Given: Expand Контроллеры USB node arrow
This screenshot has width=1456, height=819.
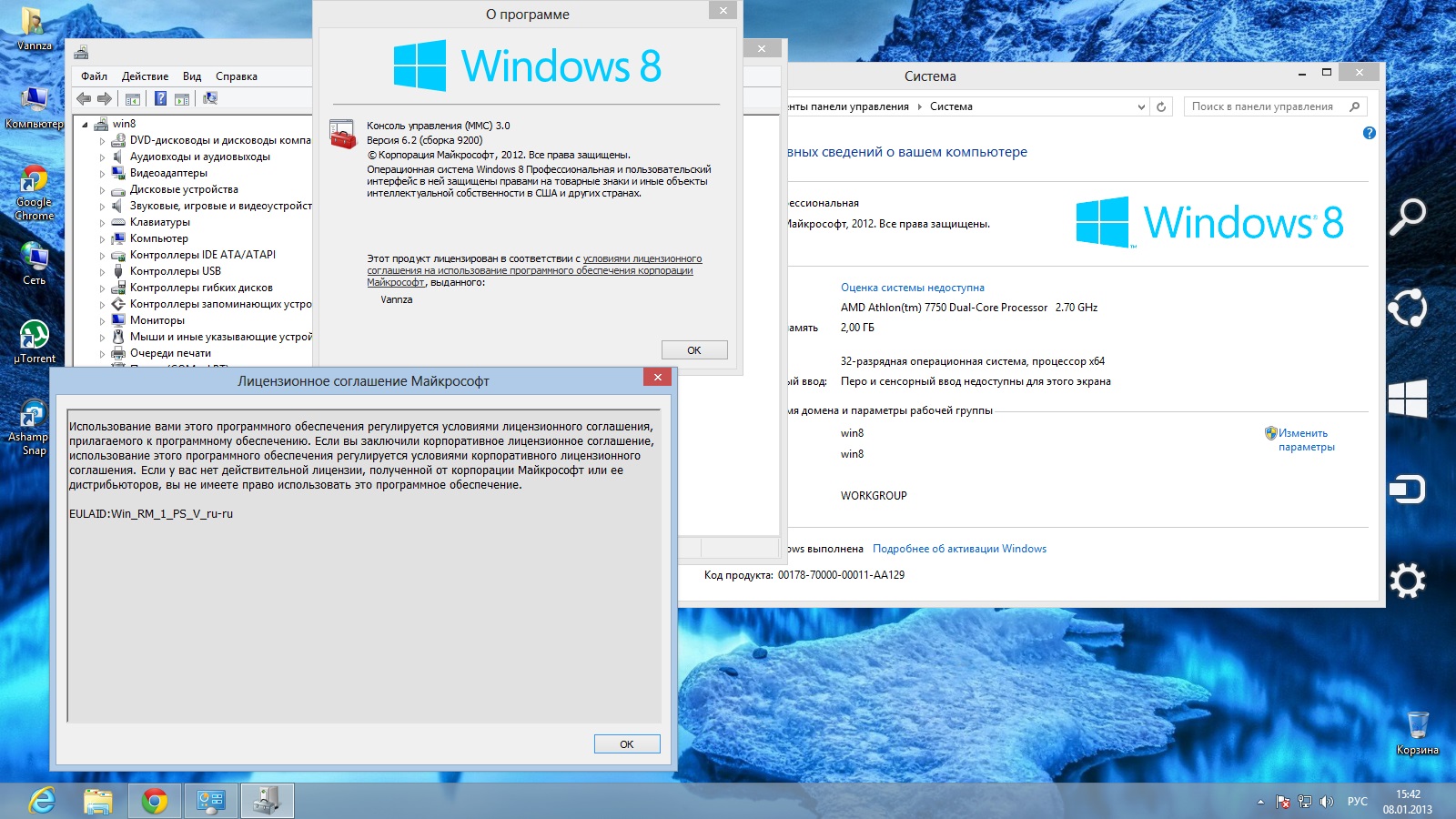Looking at the screenshot, I should click(102, 272).
